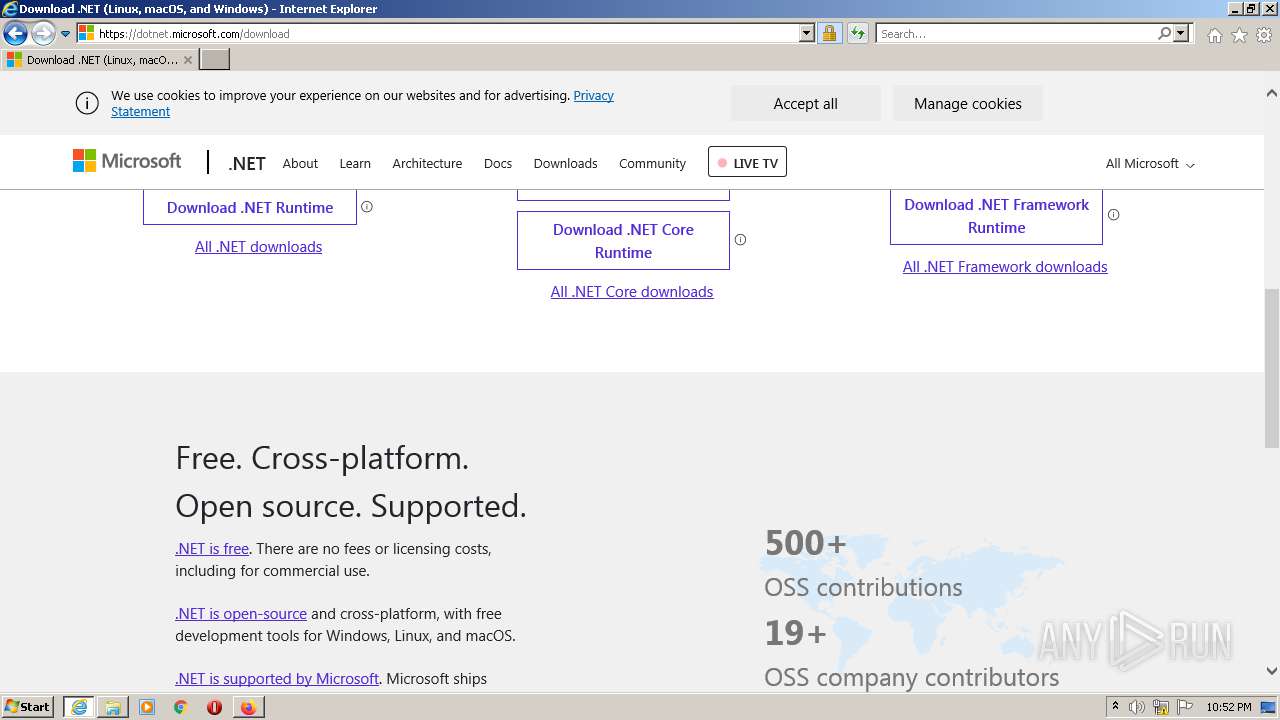1280x720 pixels.
Task: Open the About menu item
Action: (300, 163)
